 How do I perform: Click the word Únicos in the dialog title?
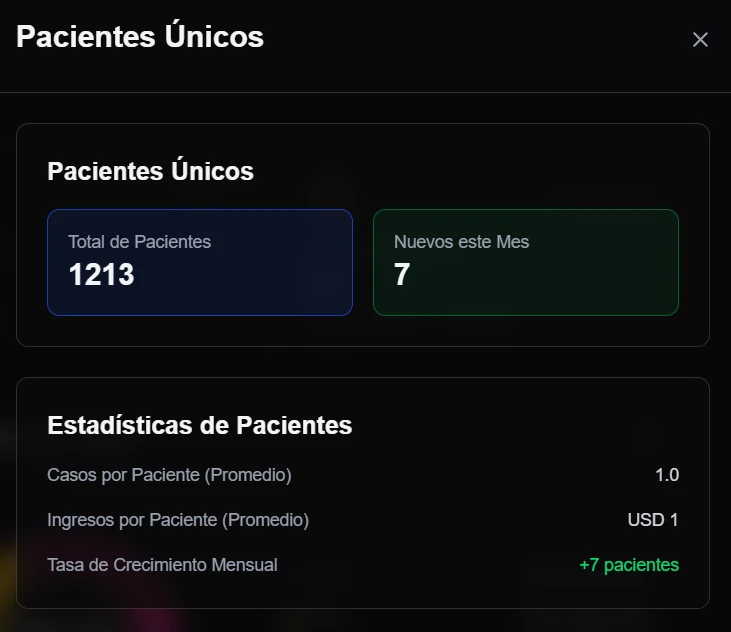point(213,37)
